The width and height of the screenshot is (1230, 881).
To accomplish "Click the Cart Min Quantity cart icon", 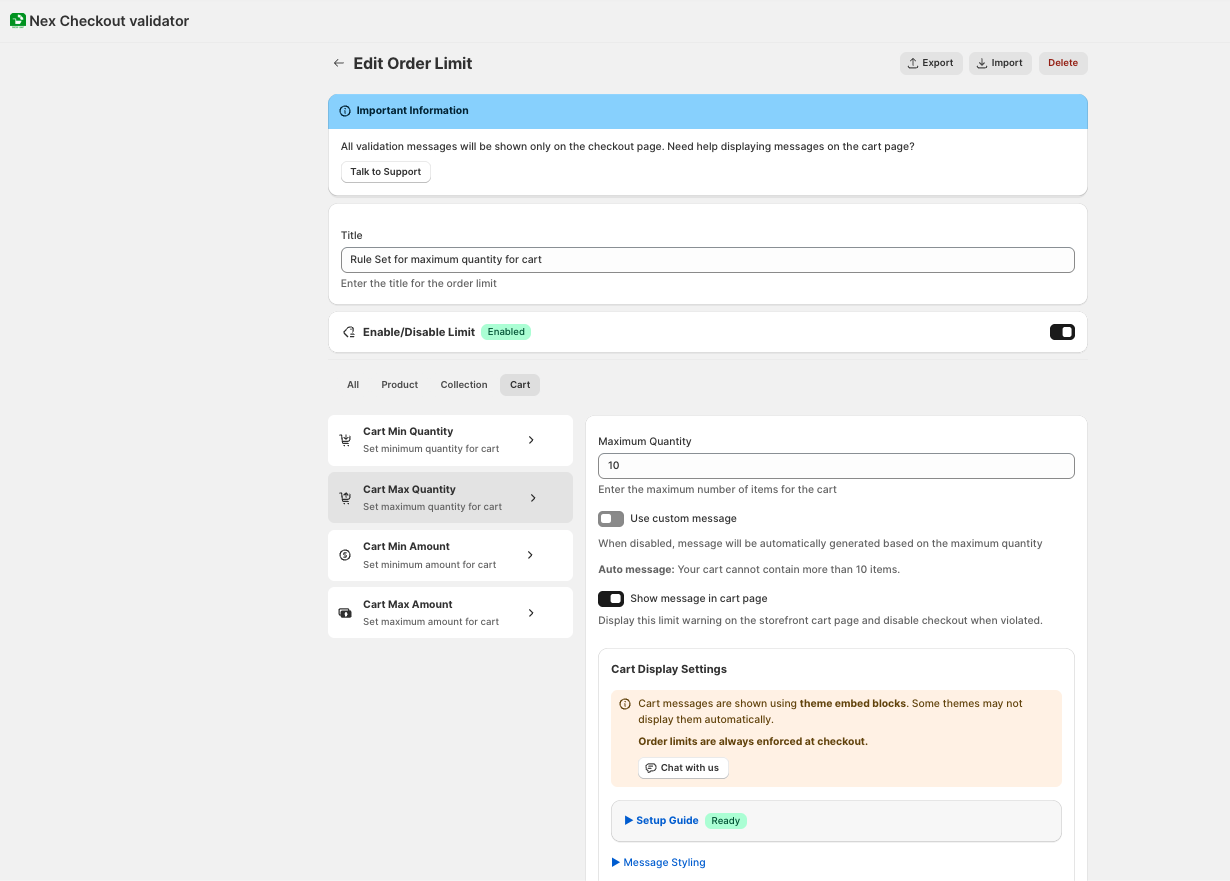I will (345, 440).
